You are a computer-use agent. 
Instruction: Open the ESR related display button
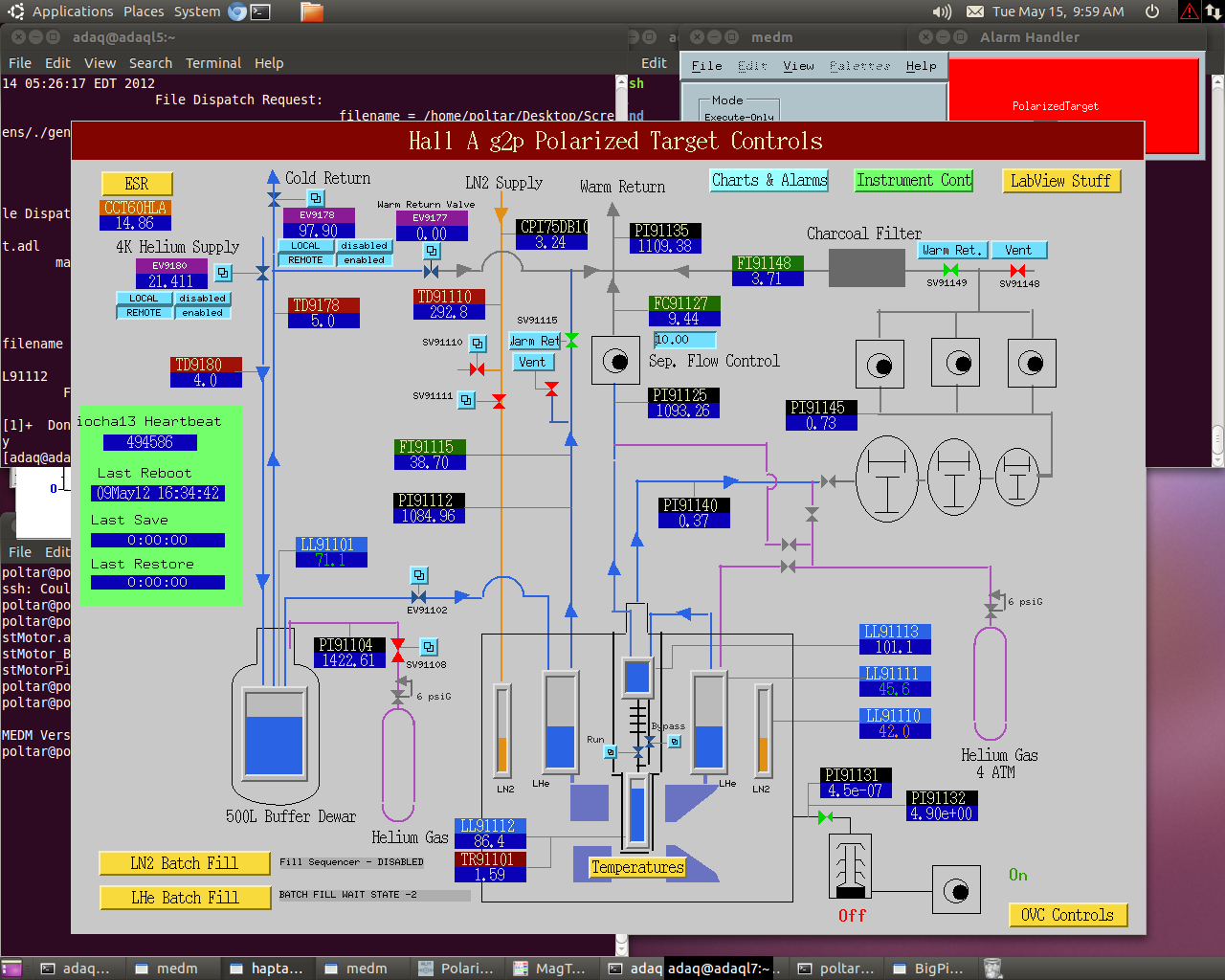click(137, 184)
